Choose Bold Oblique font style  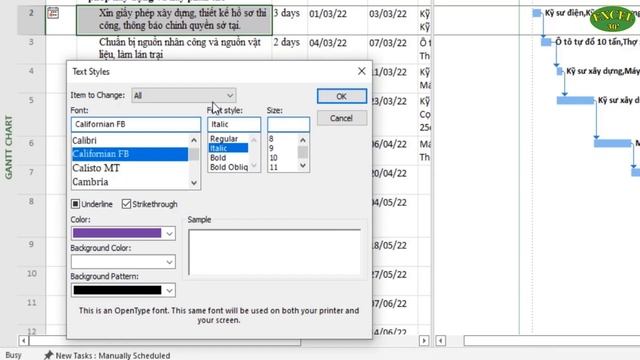coord(229,167)
